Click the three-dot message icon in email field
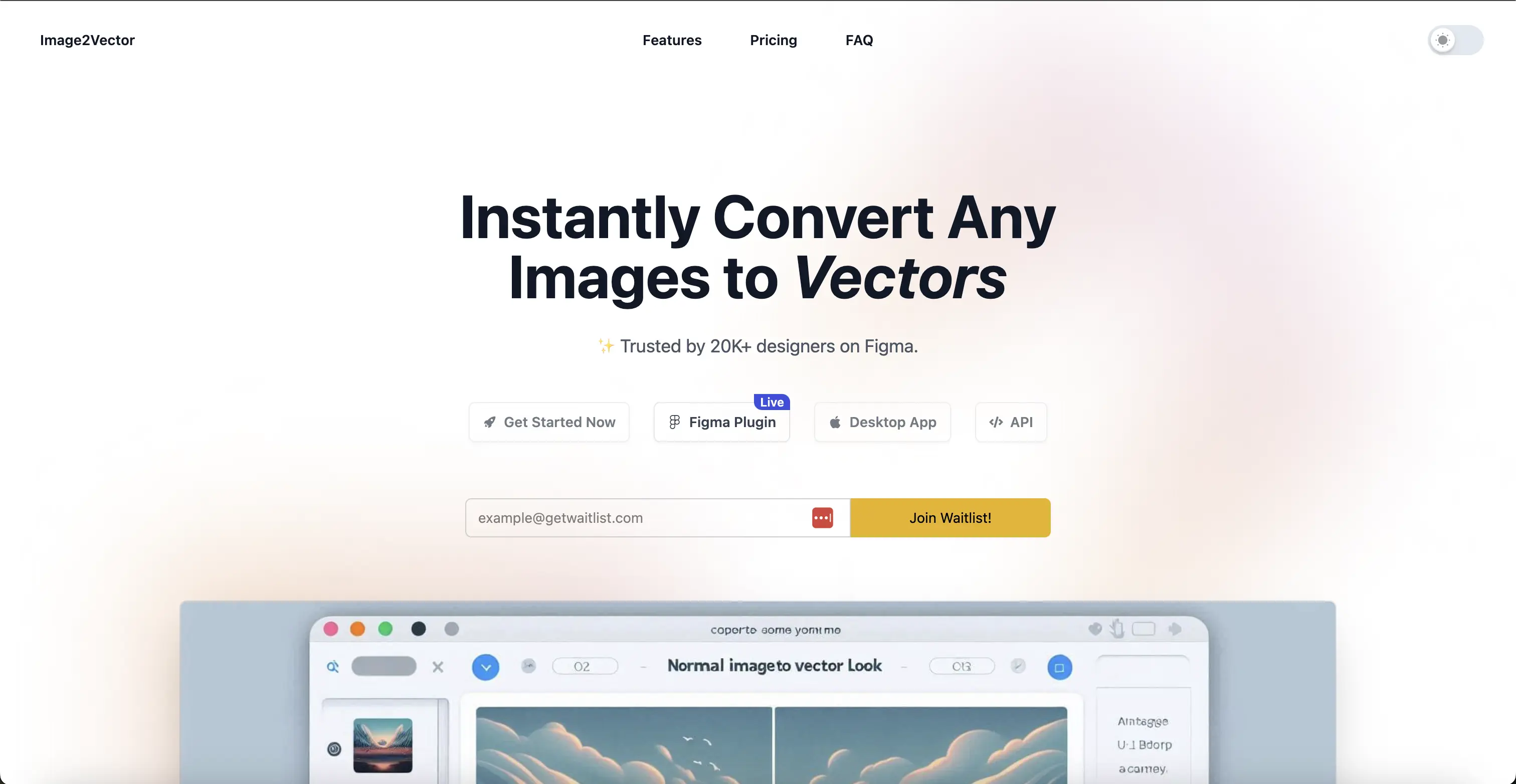 point(821,518)
